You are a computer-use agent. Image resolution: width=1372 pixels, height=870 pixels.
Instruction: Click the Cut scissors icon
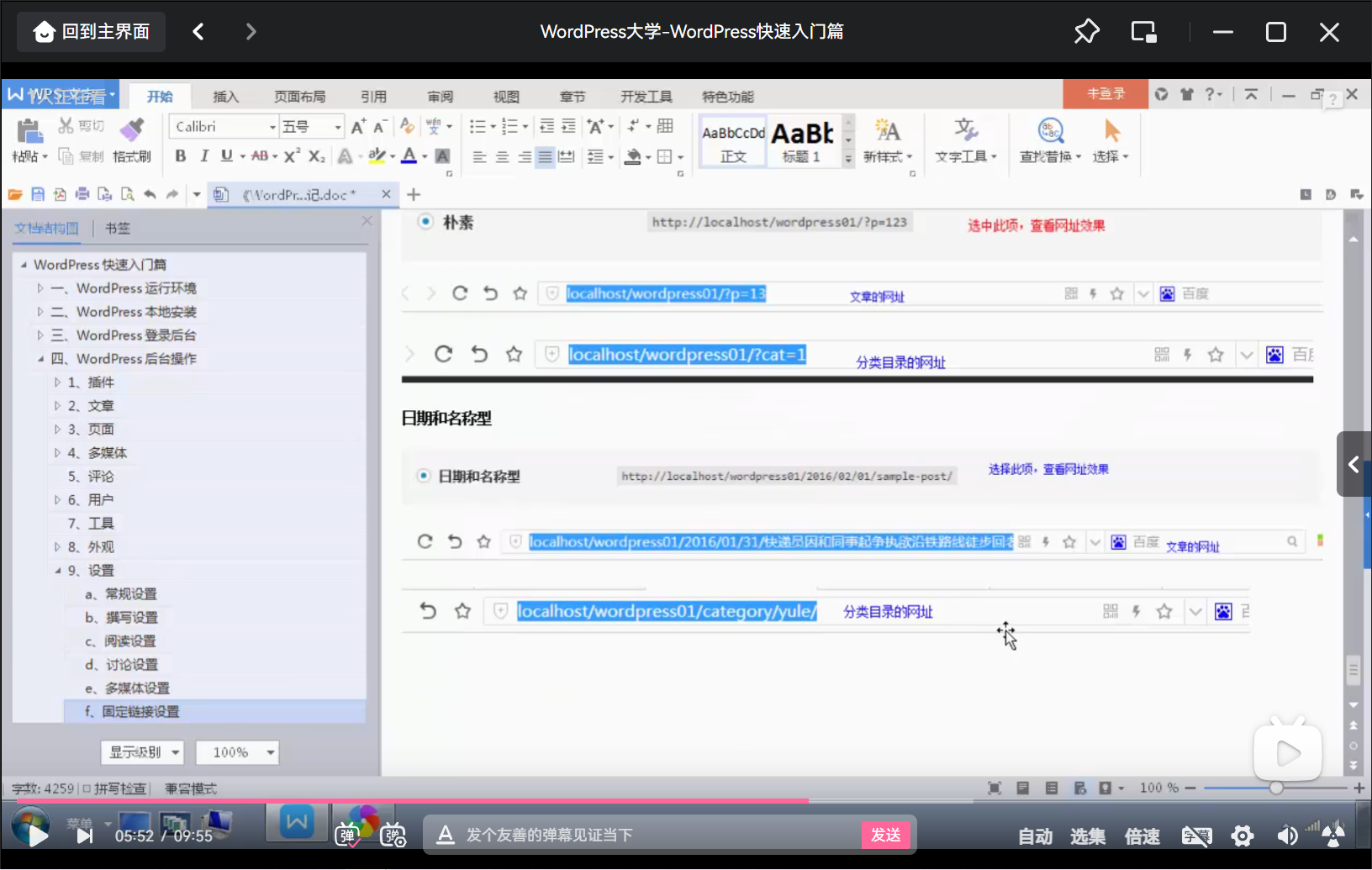coord(66,126)
